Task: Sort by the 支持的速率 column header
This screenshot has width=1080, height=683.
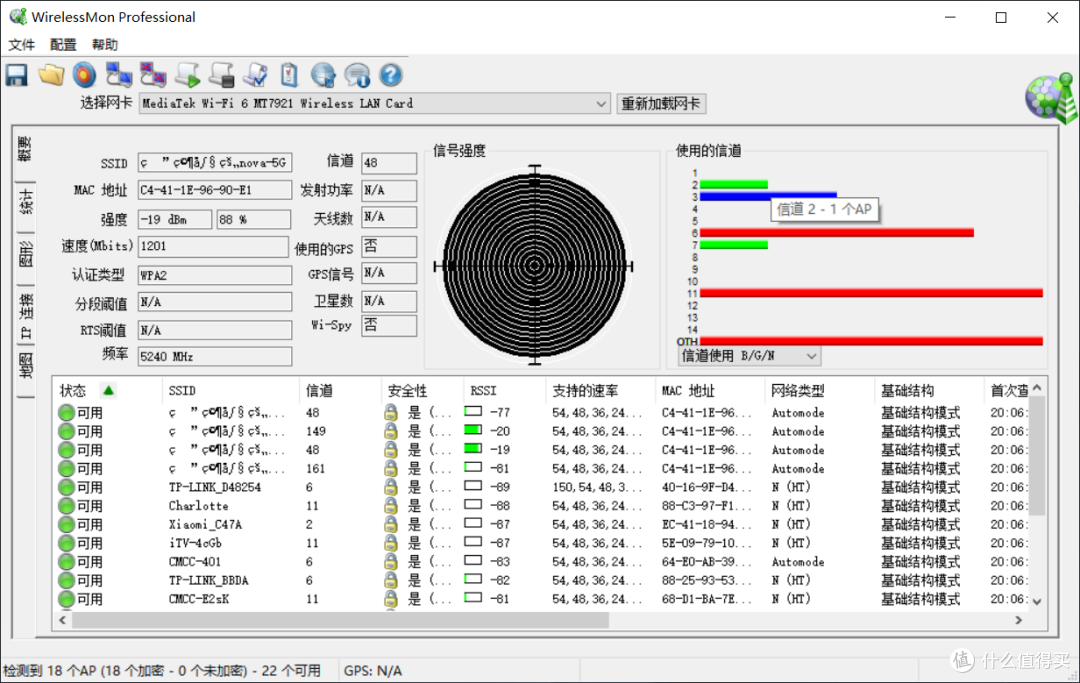Action: (x=600, y=391)
